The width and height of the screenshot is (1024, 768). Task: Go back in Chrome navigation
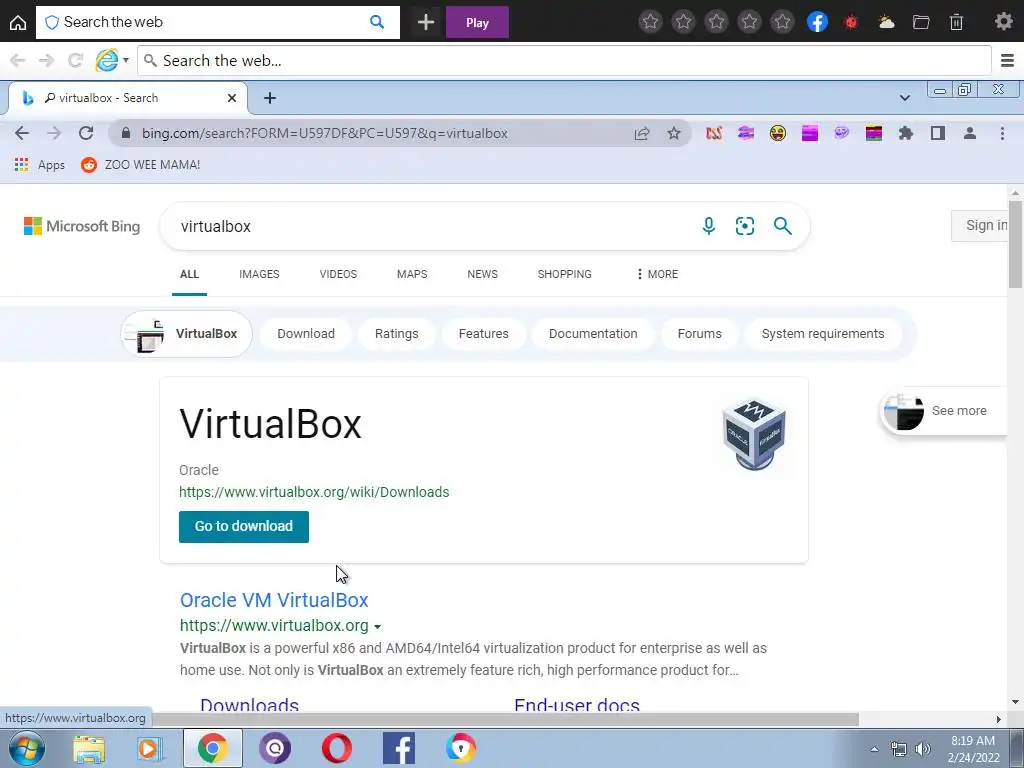(22, 133)
